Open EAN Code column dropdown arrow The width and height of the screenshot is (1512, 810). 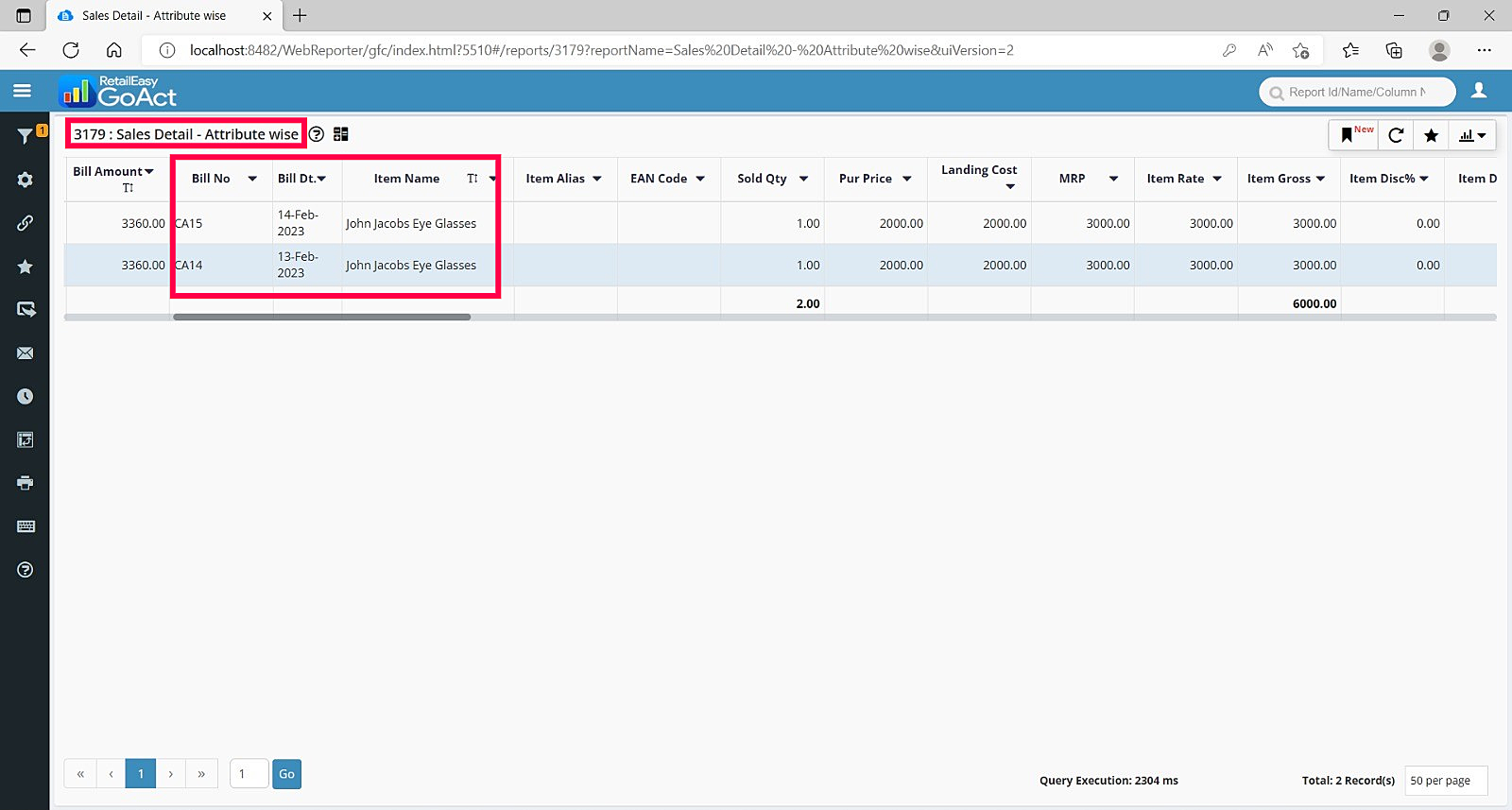(700, 179)
